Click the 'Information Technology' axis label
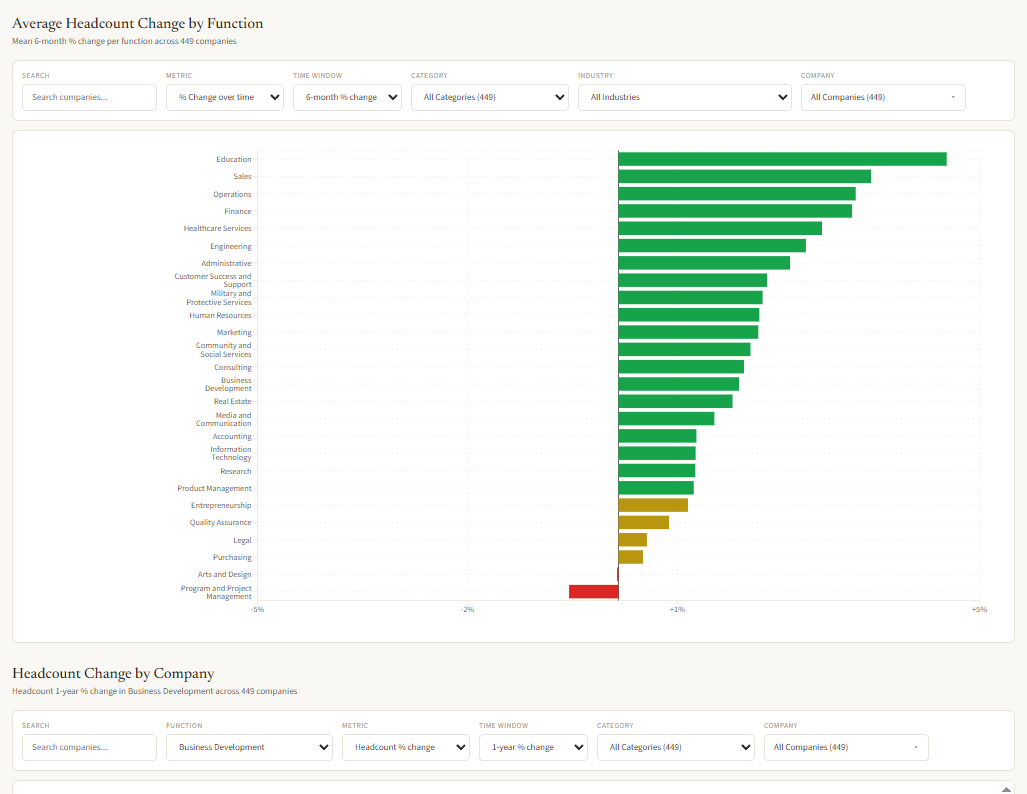Viewport: 1027px width, 794px height. click(231, 453)
